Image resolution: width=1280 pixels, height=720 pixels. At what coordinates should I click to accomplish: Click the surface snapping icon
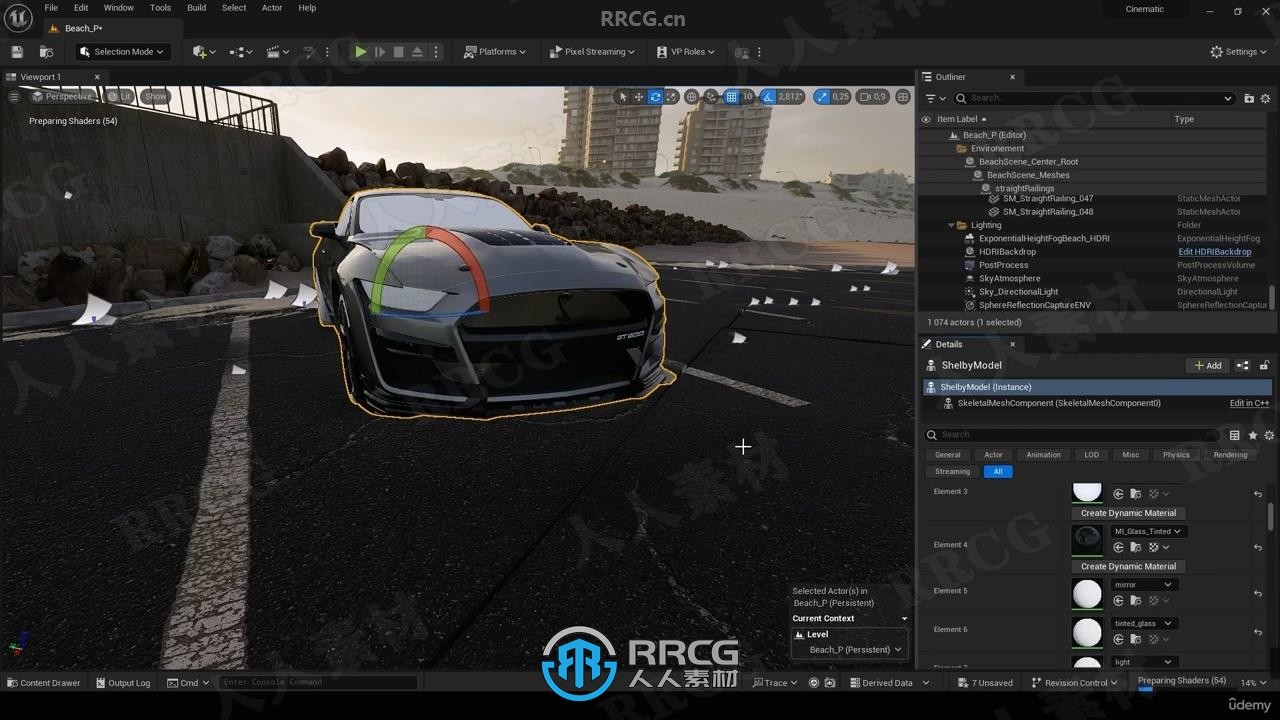click(711, 97)
